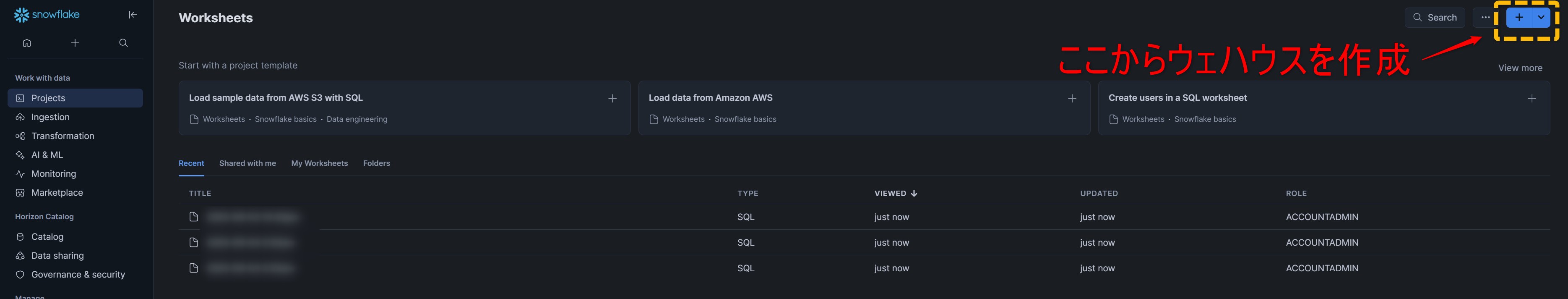Collapse the left navigation sidebar

tap(133, 15)
